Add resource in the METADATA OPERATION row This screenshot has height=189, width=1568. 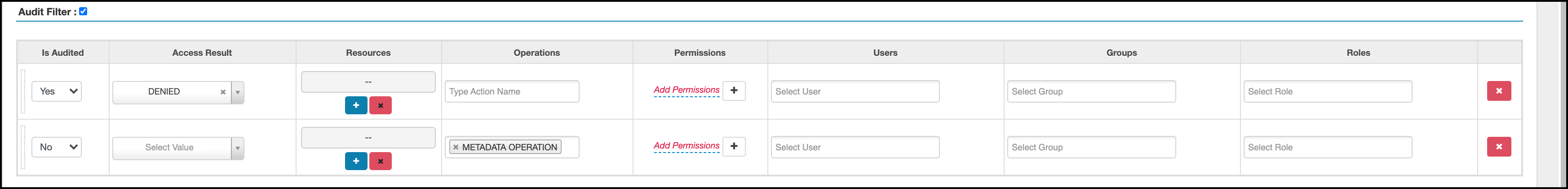pos(356,161)
